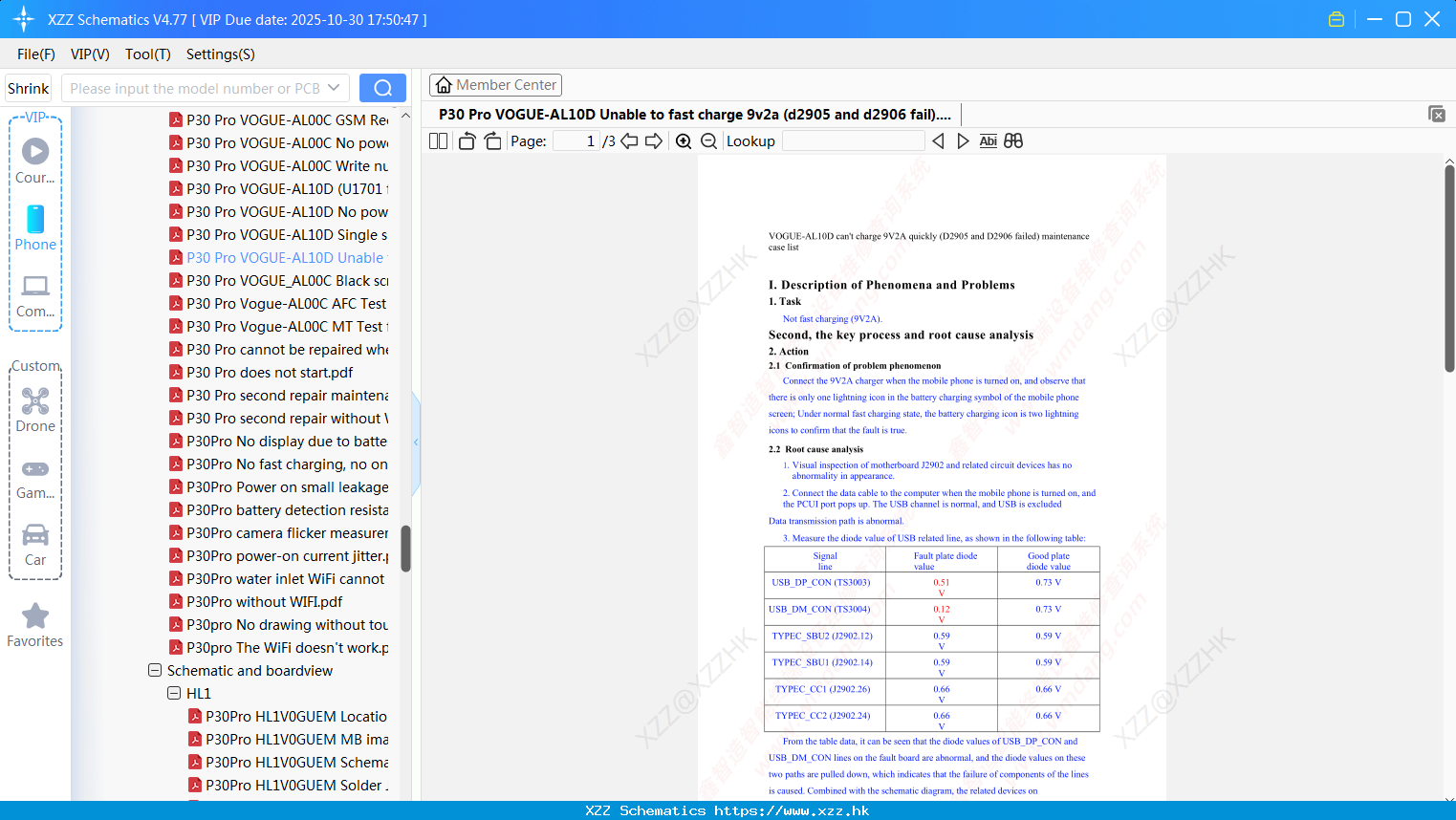
Task: Open P30Pro No display due to battery file
Action: (x=279, y=441)
